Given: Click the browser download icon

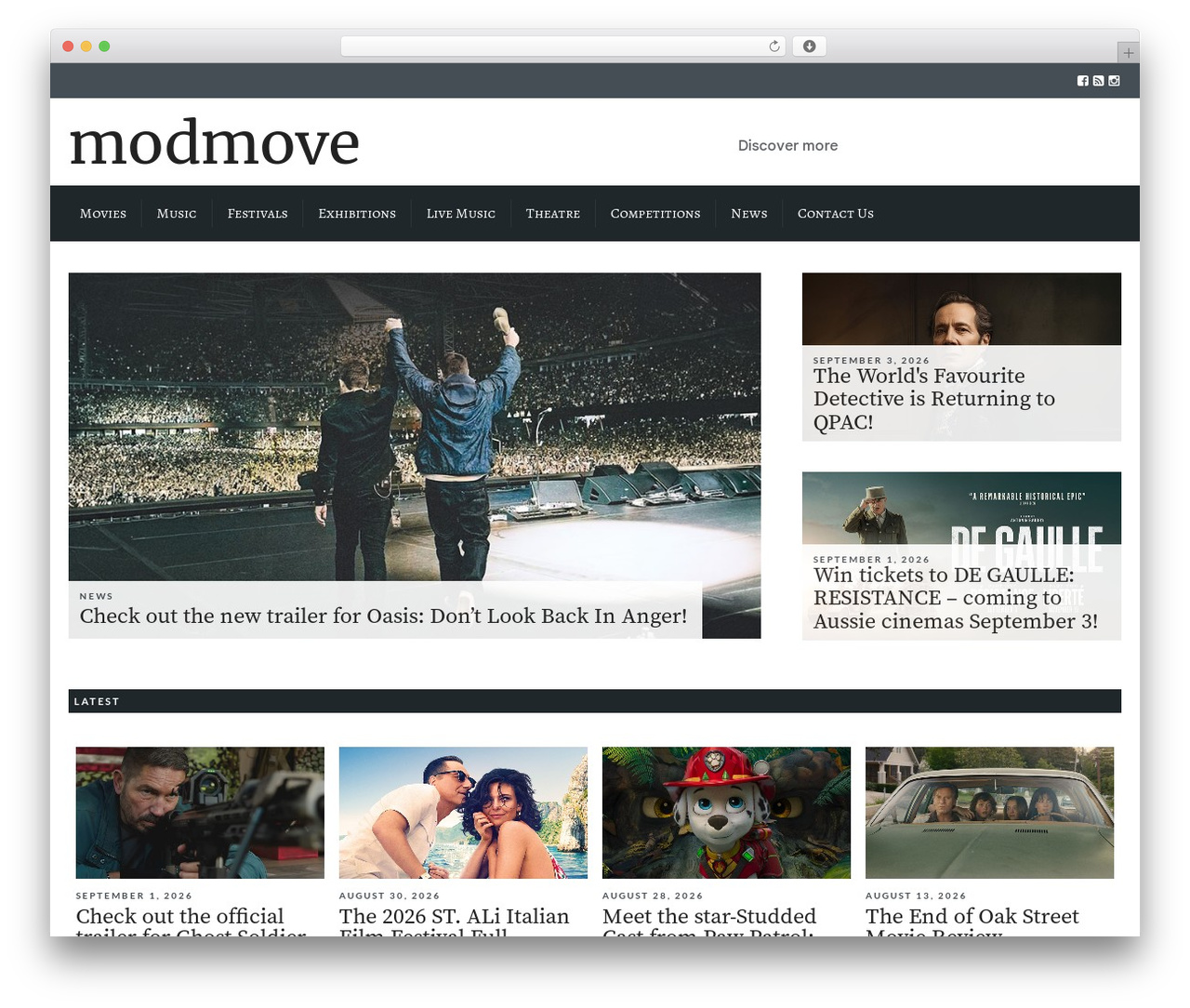Looking at the screenshot, I should tap(809, 46).
